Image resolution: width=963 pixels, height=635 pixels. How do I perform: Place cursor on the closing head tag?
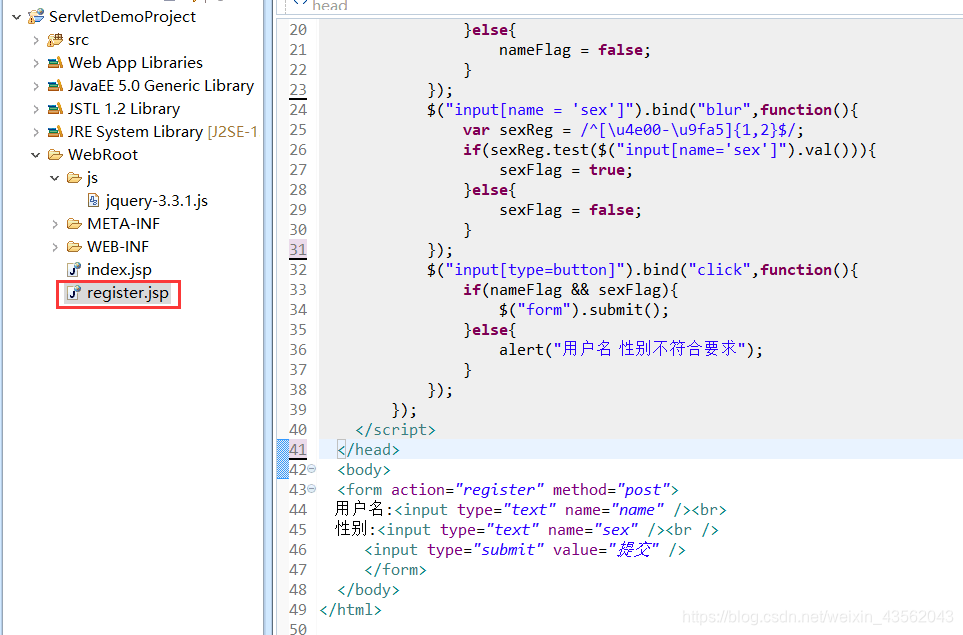click(x=368, y=450)
